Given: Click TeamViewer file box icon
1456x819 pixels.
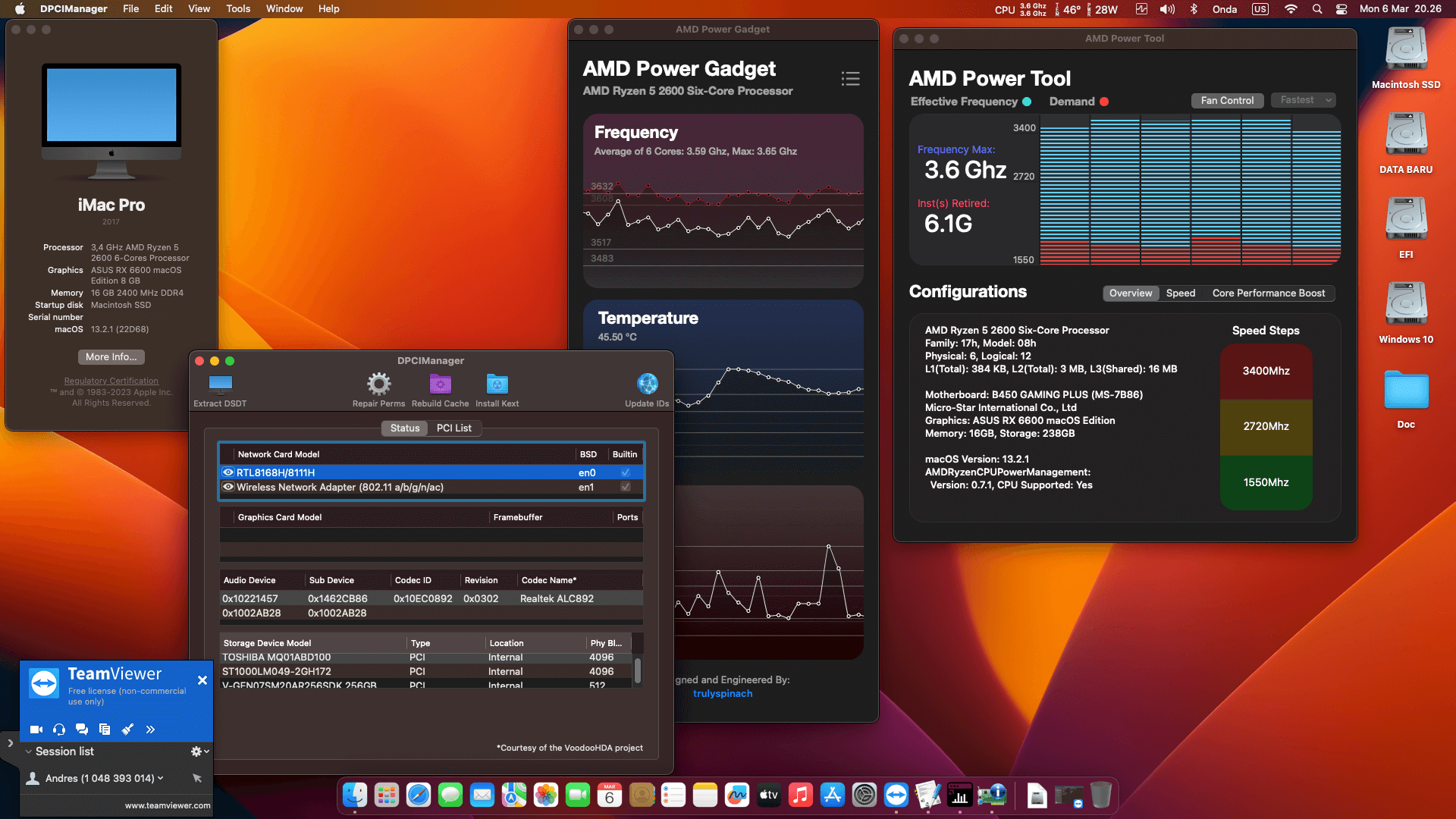Looking at the screenshot, I should [105, 730].
